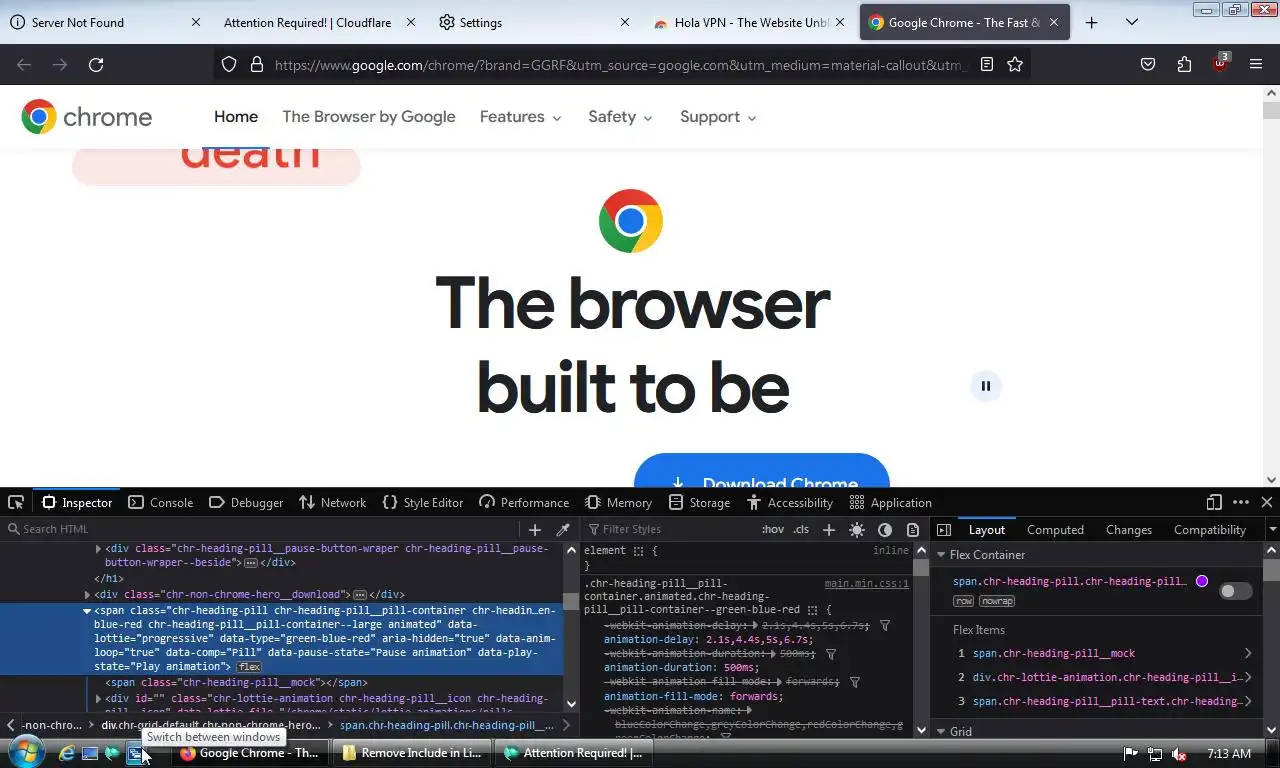Image resolution: width=1280 pixels, height=768 pixels.
Task: Expand the chr-non-chrome-hero__download div node
Action: point(87,595)
